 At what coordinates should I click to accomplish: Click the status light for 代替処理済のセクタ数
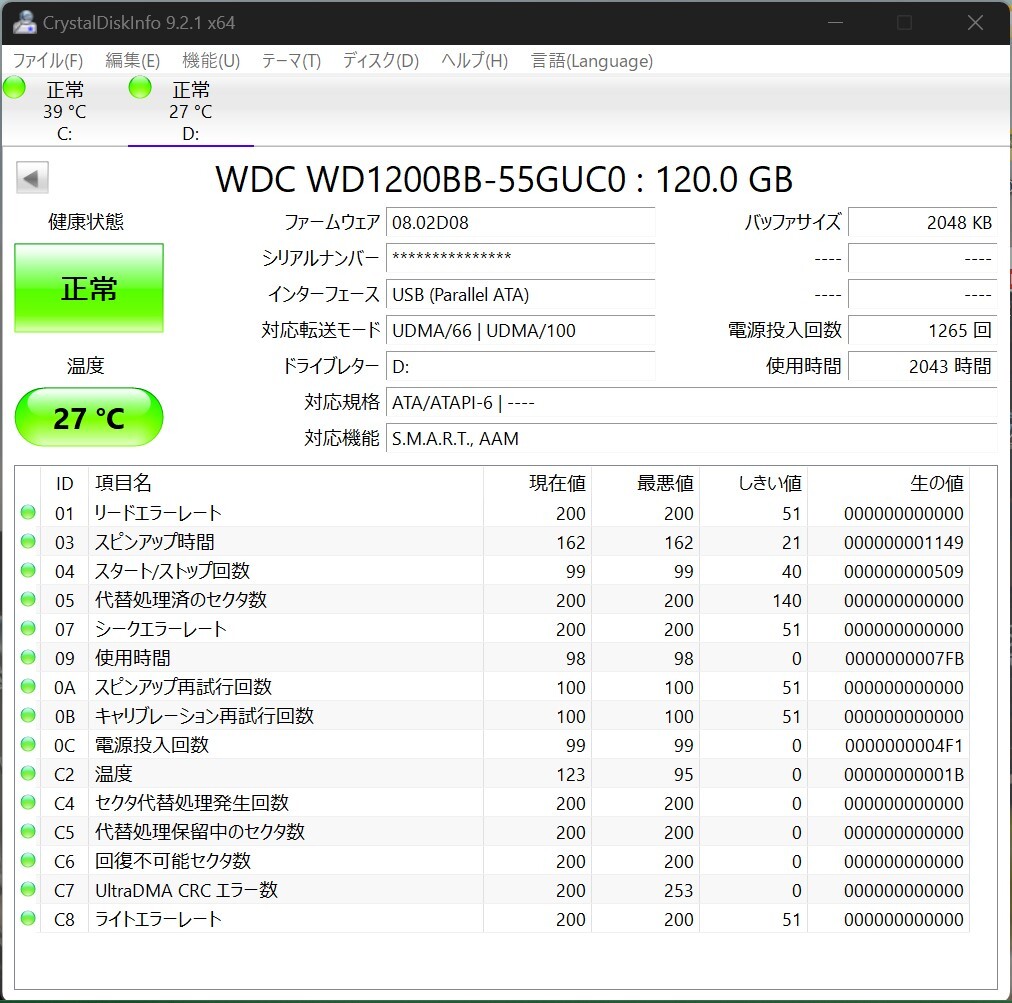pyautogui.click(x=27, y=600)
